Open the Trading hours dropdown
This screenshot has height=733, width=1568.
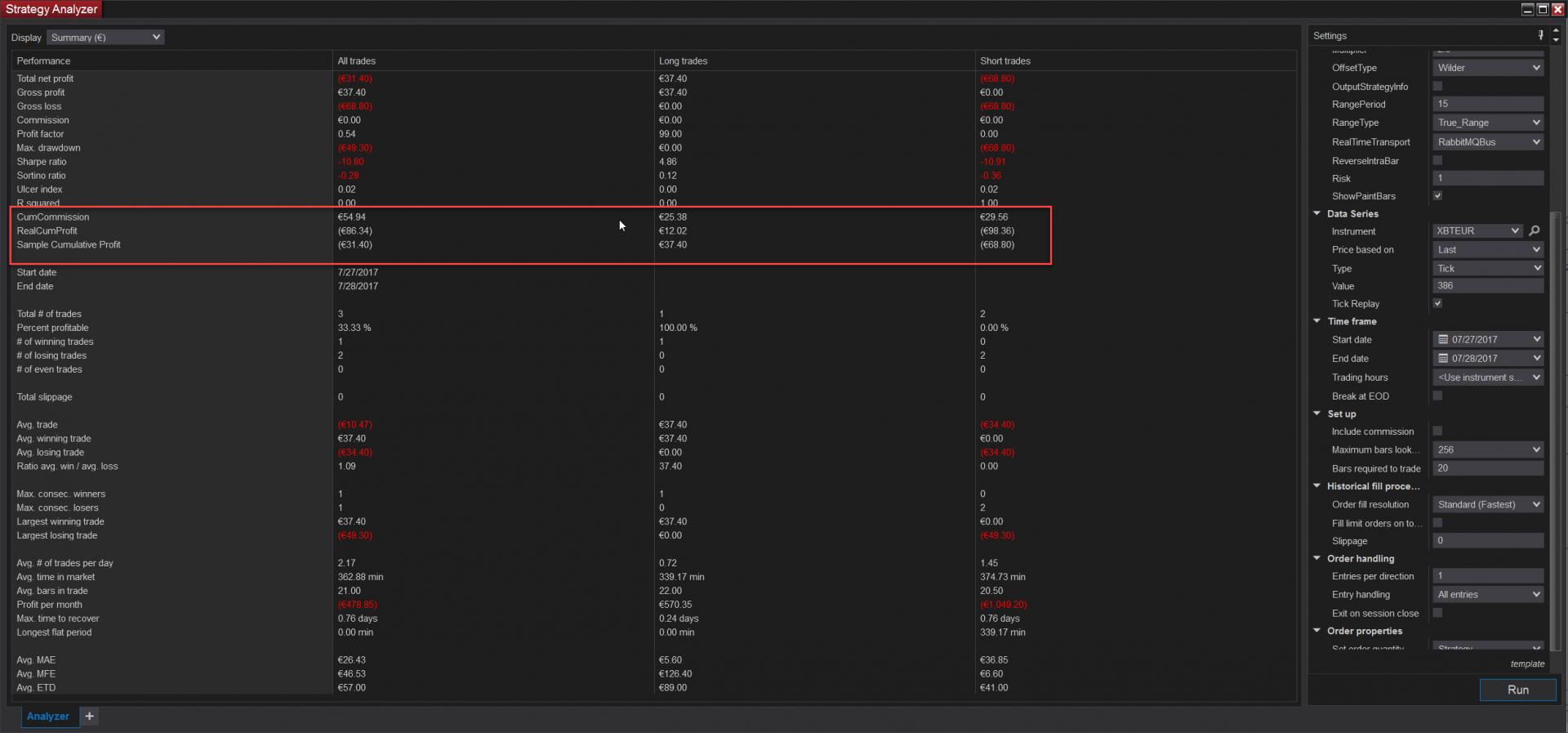1489,378
